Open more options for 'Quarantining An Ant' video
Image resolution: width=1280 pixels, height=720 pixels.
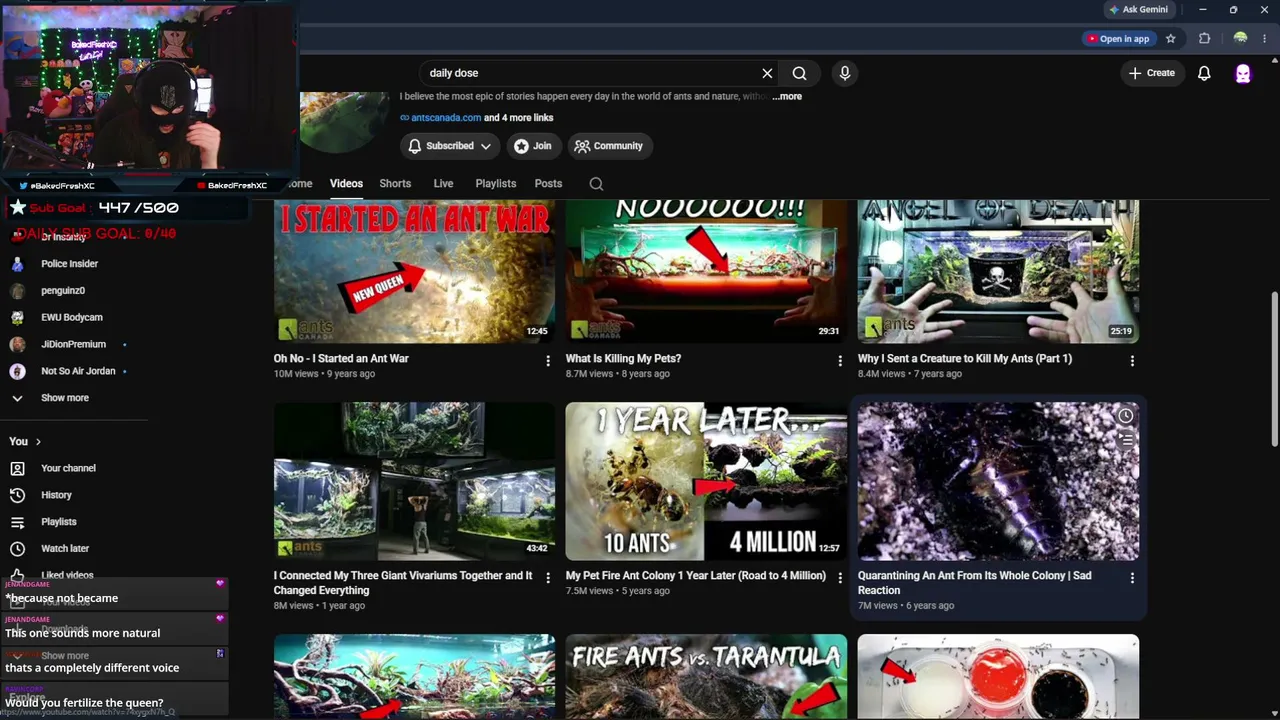coord(1132,578)
